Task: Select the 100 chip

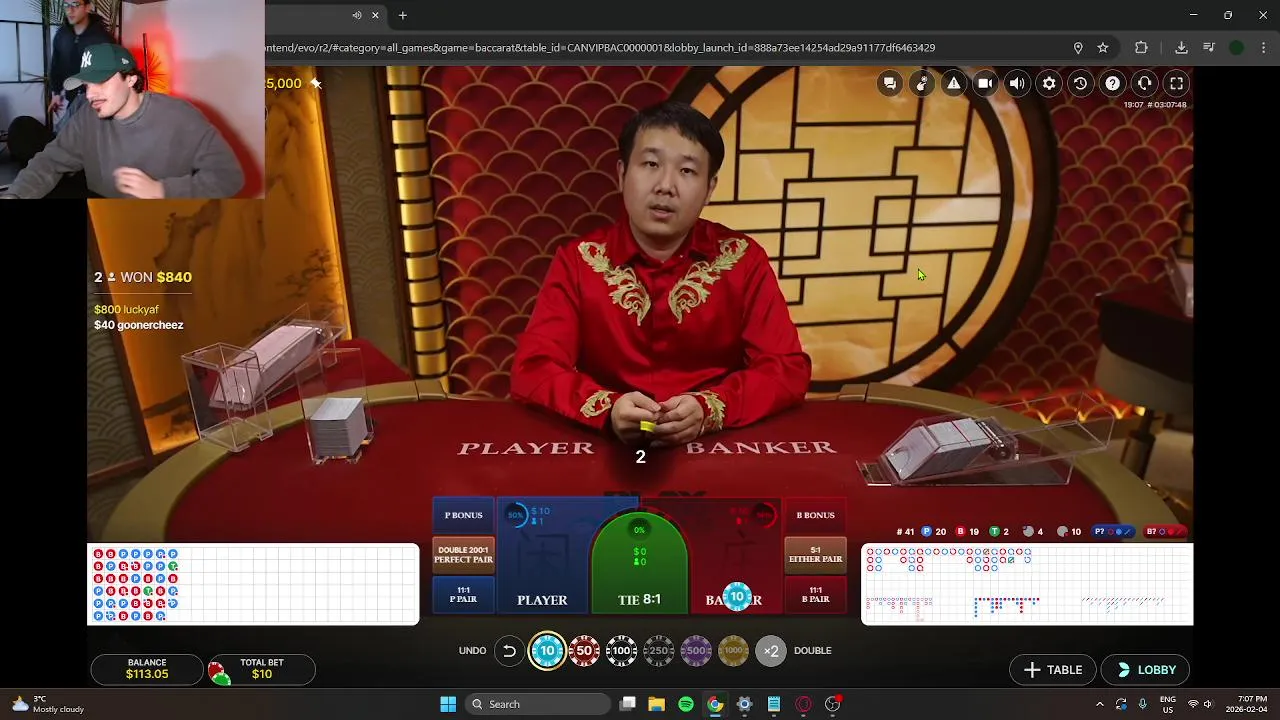Action: pyautogui.click(x=622, y=651)
